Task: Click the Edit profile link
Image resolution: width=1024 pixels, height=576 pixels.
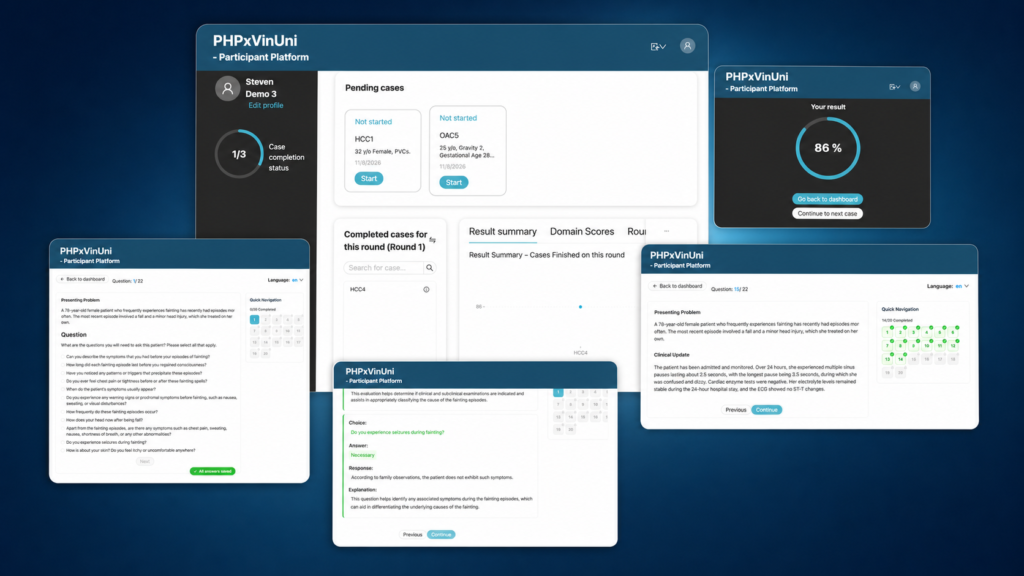Action: 265,105
